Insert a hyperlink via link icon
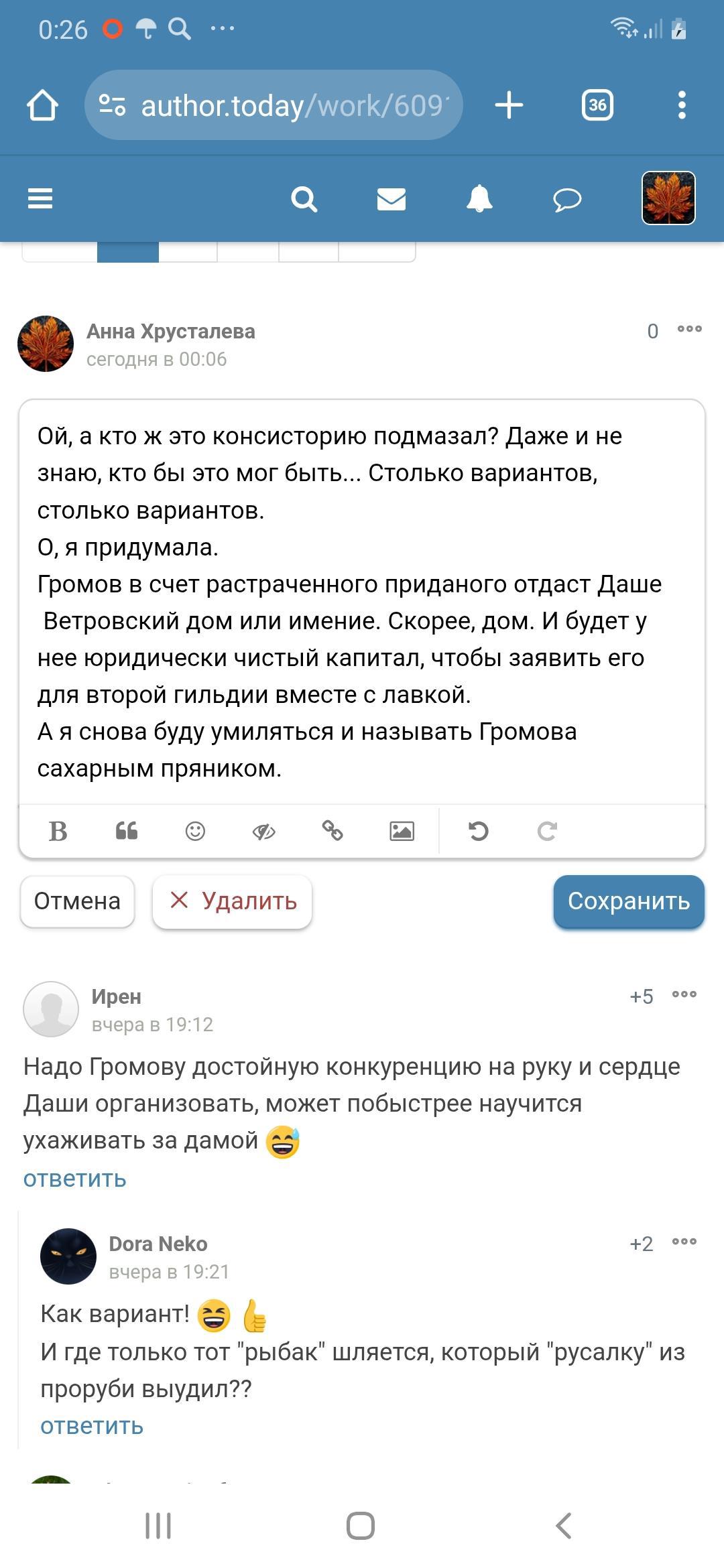 333,831
